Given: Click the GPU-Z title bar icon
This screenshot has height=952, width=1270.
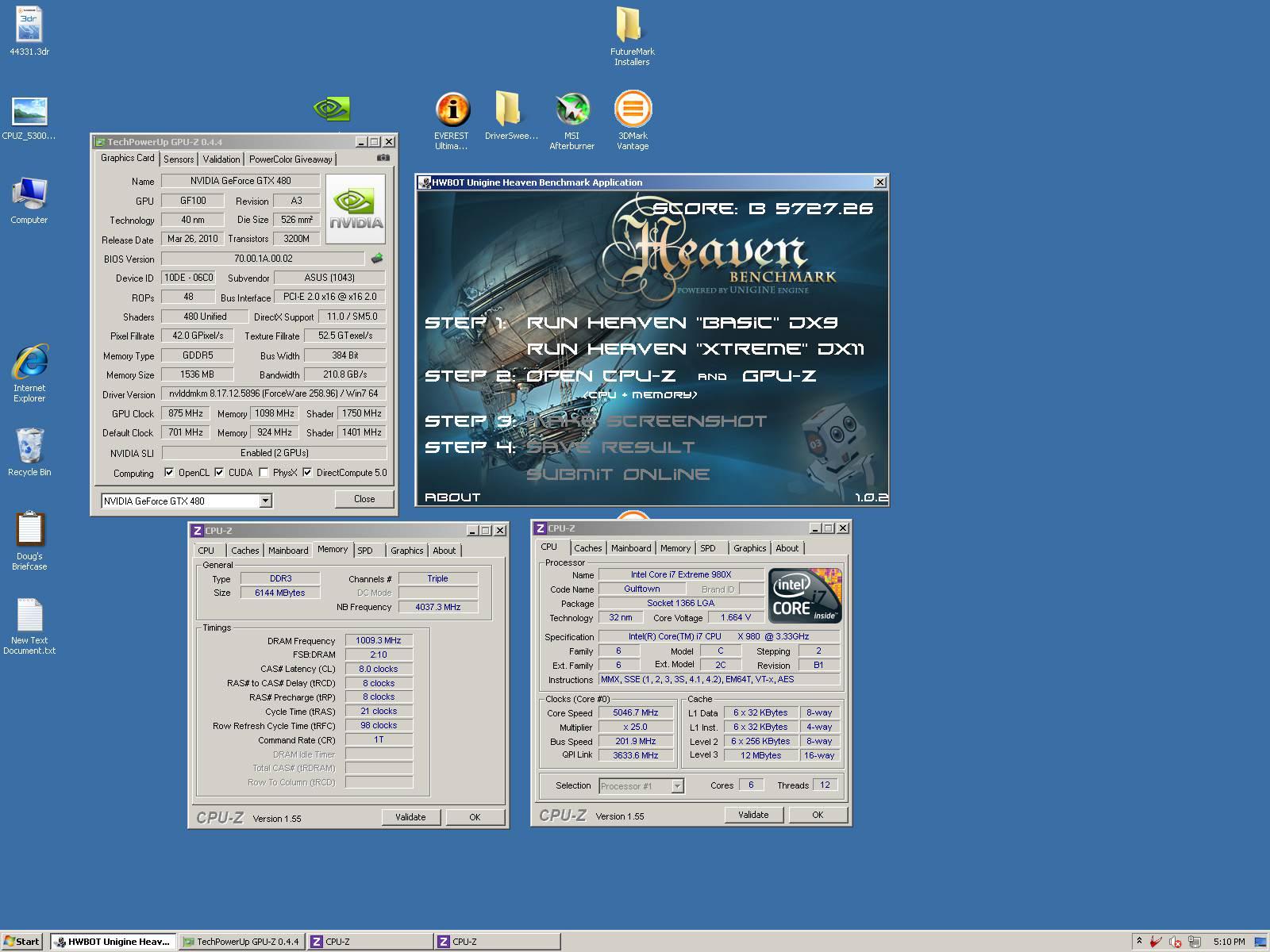Looking at the screenshot, I should click(x=99, y=142).
